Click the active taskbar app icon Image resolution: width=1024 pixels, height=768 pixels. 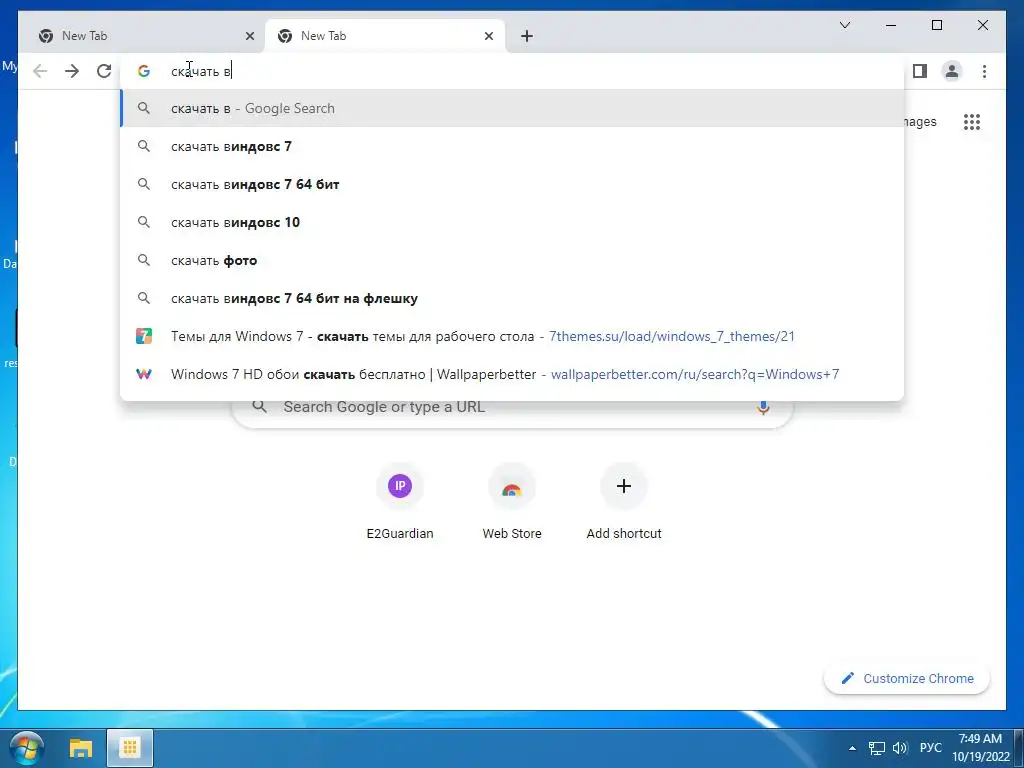click(130, 748)
